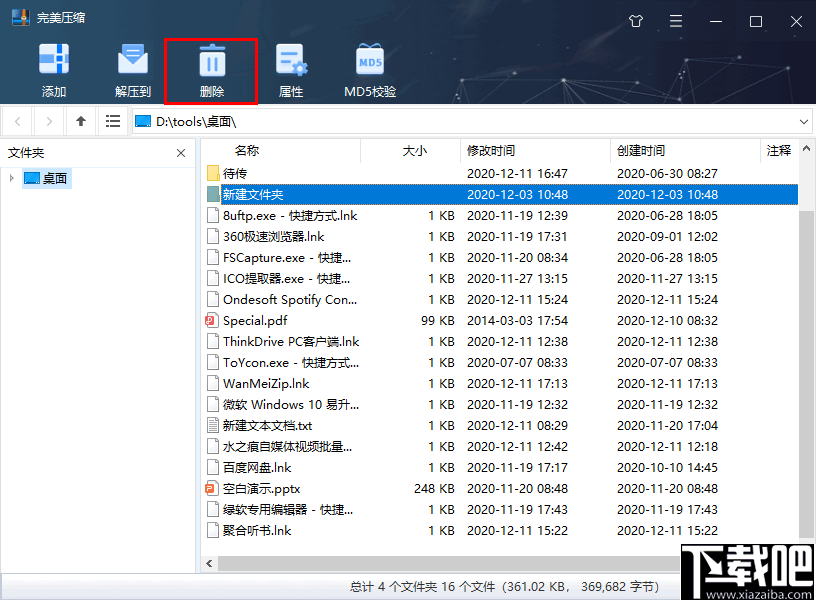Select 微软 Windows 10 易升... file

point(502,404)
